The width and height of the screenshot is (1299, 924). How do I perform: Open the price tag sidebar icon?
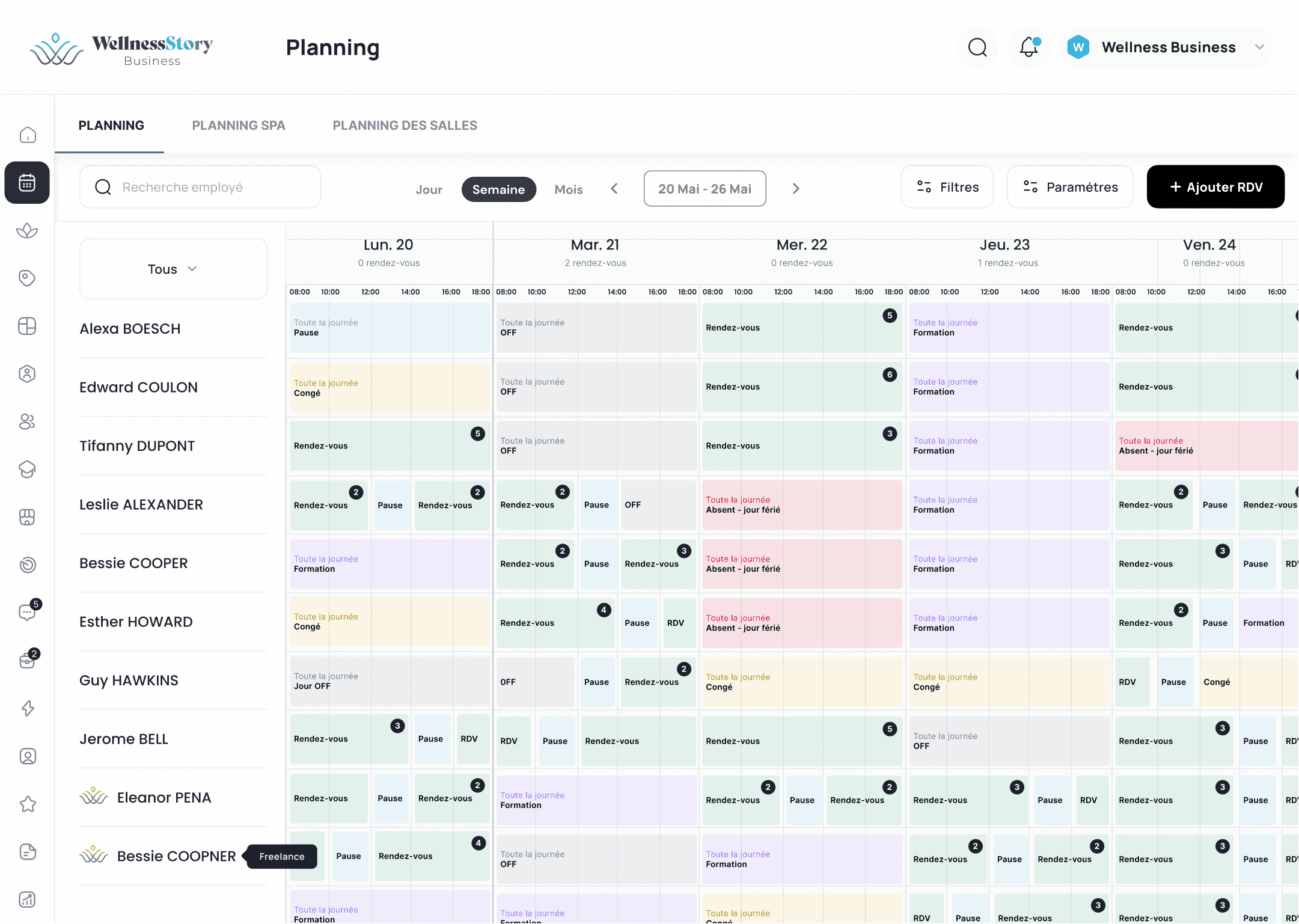(x=27, y=278)
